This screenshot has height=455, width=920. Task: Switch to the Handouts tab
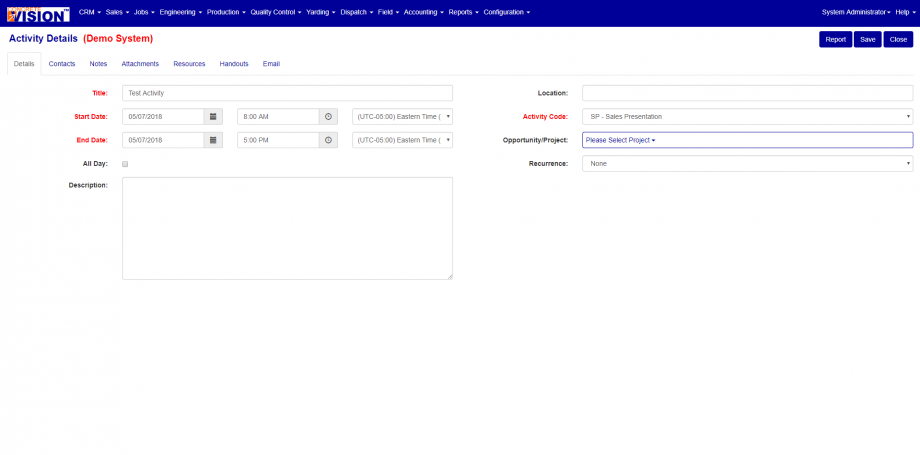pos(234,64)
